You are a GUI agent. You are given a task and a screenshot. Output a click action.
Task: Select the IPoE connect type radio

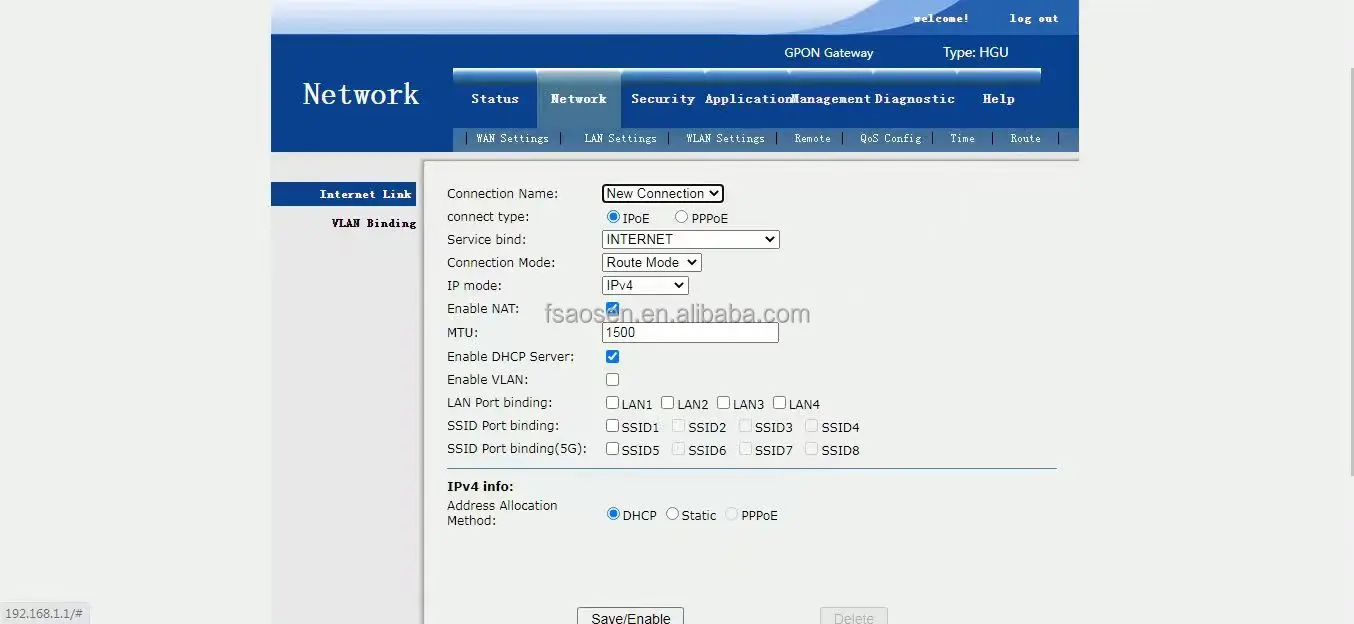coord(613,217)
